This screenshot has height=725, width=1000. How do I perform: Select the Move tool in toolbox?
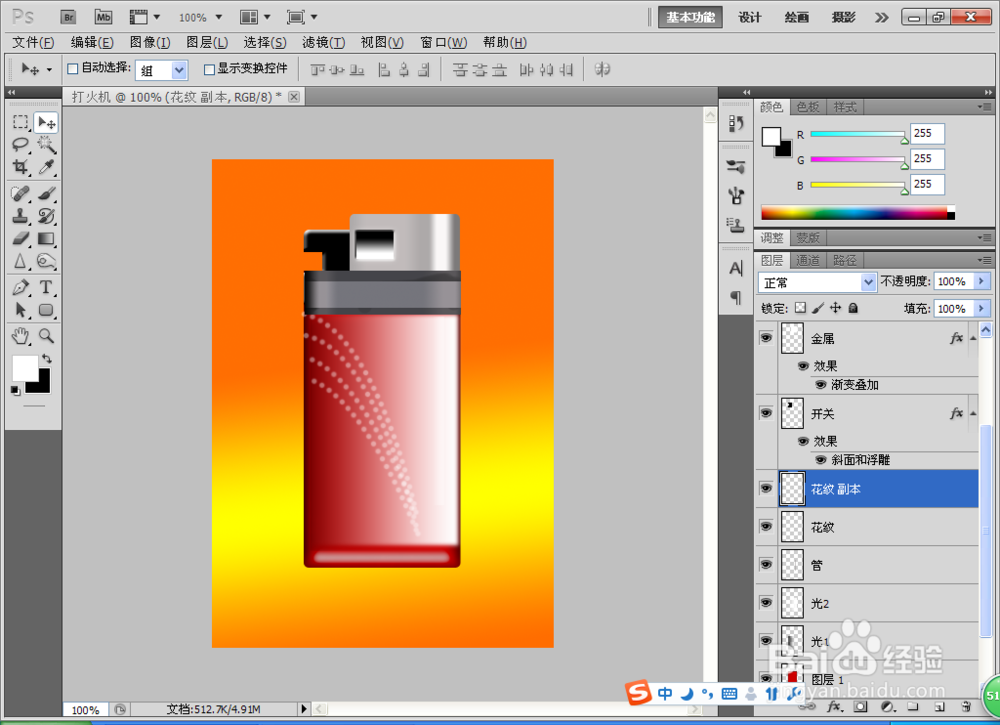[x=46, y=122]
